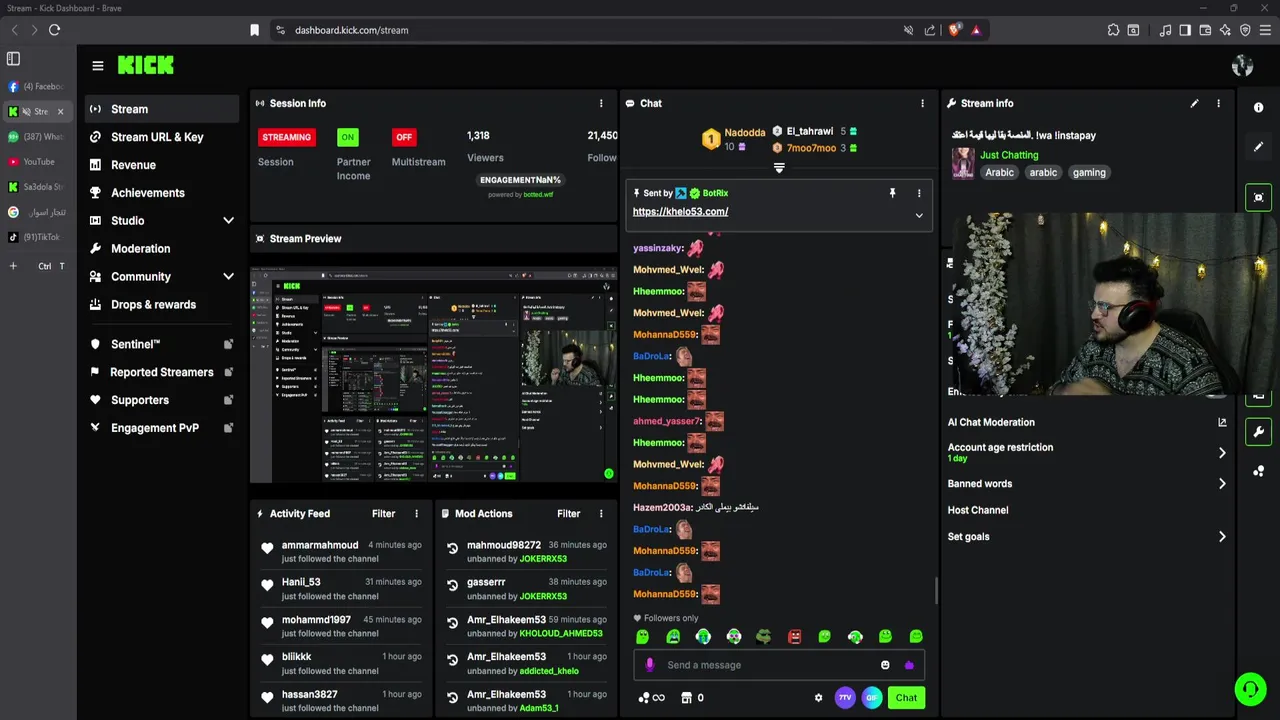Open the GIF picker button
This screenshot has height=720, width=1280.
pos(872,698)
